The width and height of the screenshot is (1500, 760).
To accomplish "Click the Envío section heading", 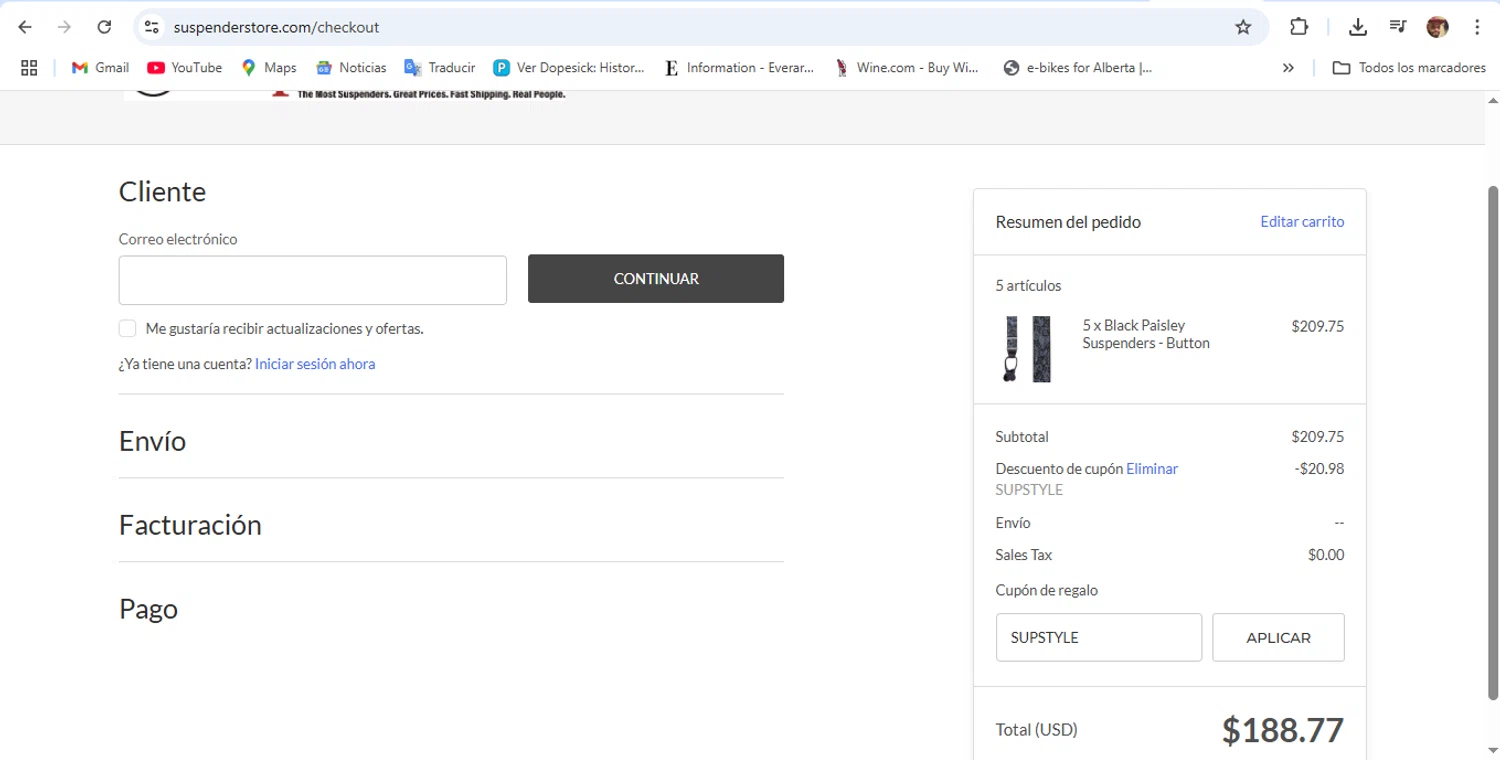I will point(152,441).
